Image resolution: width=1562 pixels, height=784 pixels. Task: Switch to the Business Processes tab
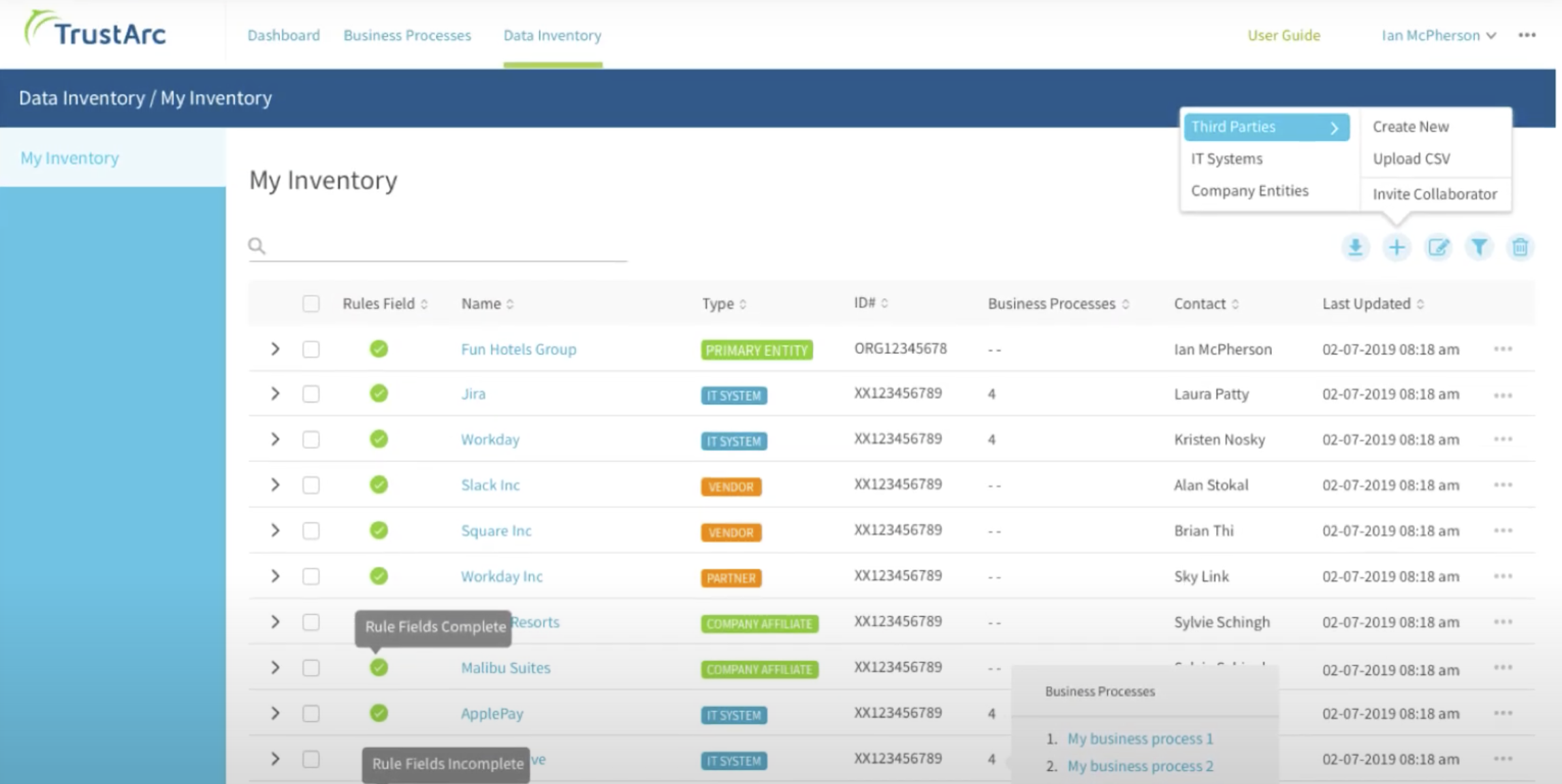click(x=407, y=35)
